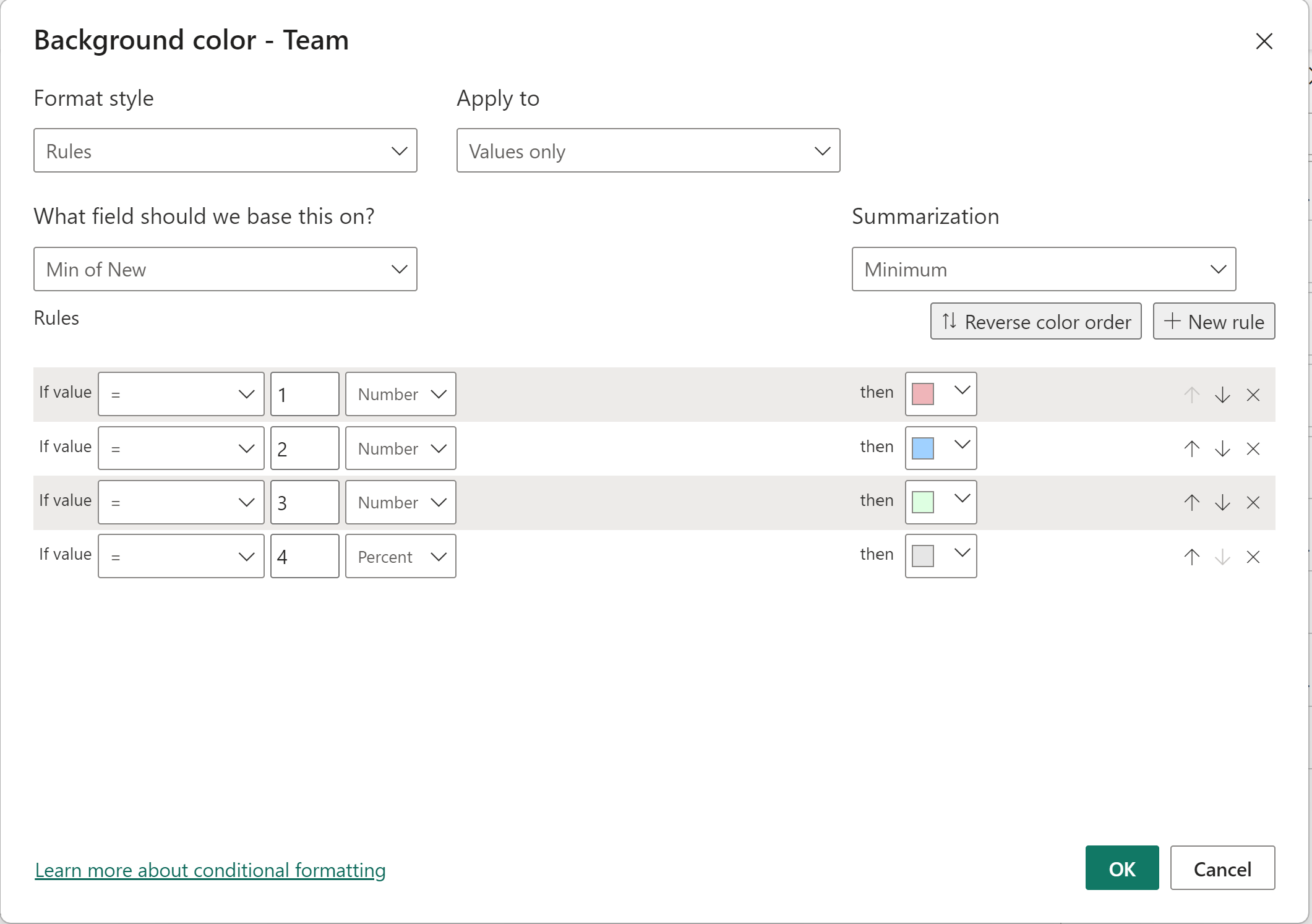Delete the rule equal to 1
Screen dimensions: 1312x924
[1254, 394]
